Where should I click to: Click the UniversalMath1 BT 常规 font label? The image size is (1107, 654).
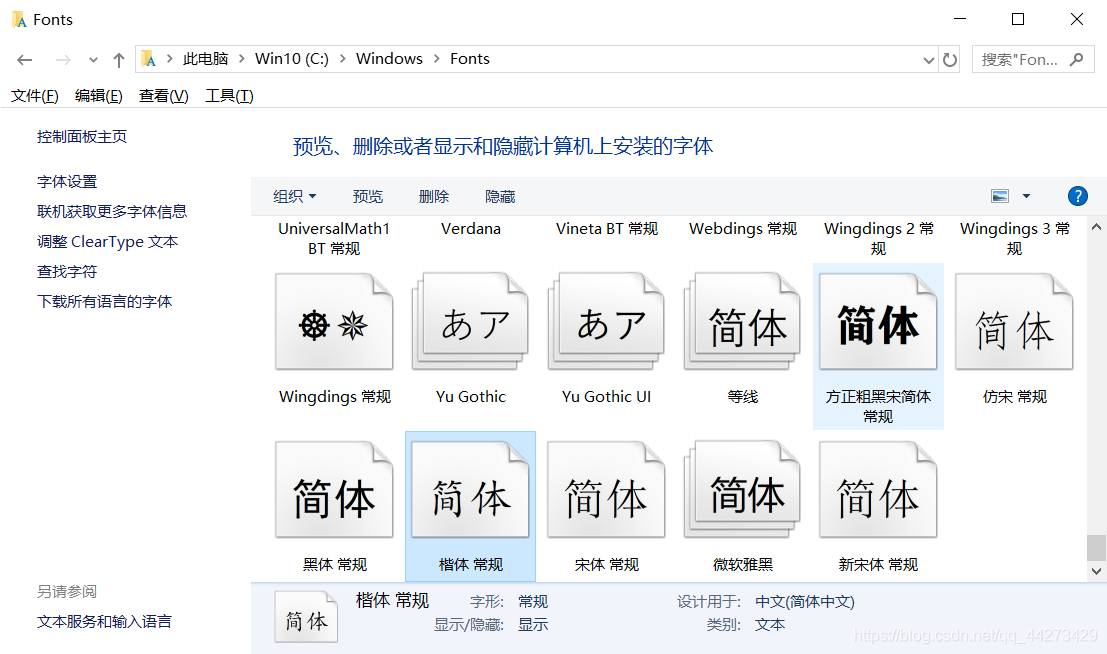[334, 239]
